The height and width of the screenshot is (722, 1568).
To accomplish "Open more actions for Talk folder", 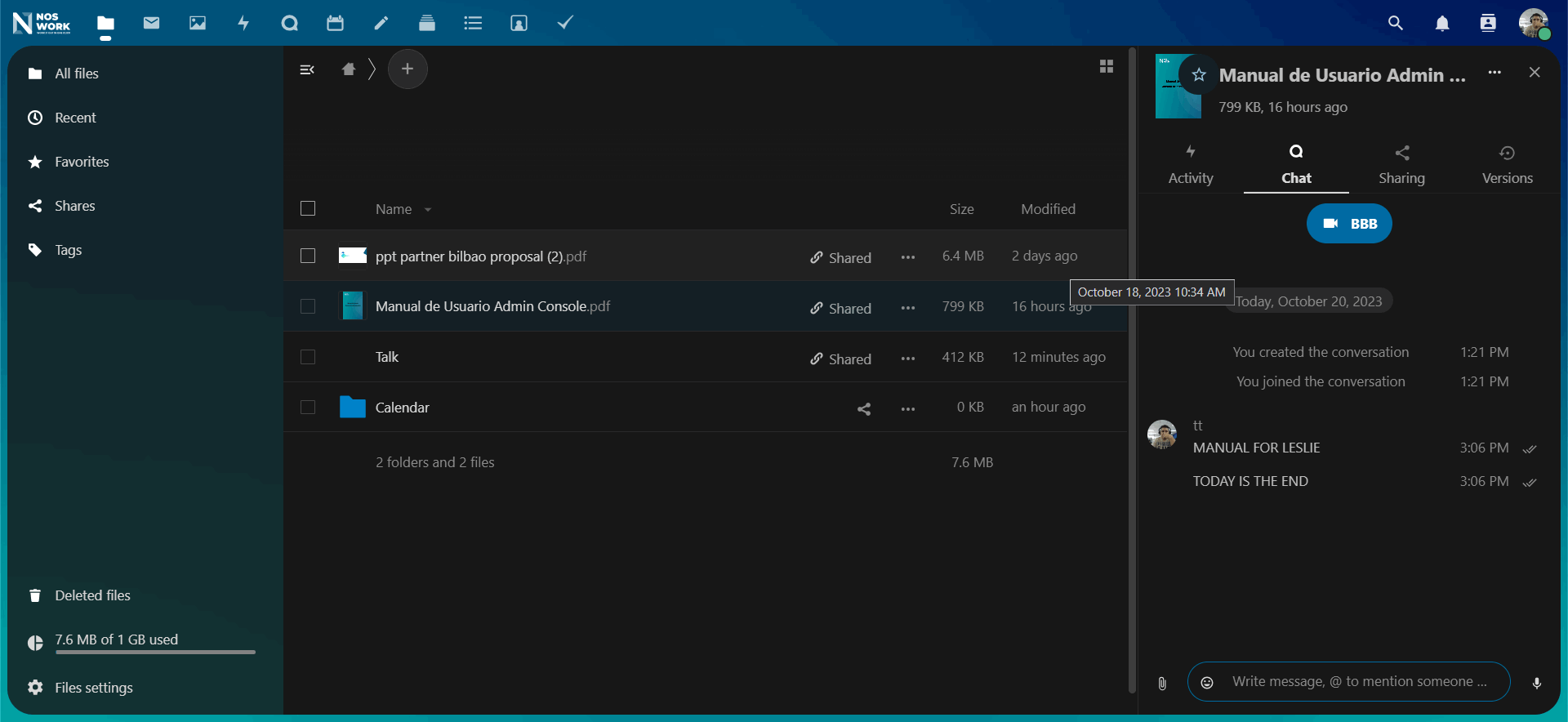I will coord(908,359).
